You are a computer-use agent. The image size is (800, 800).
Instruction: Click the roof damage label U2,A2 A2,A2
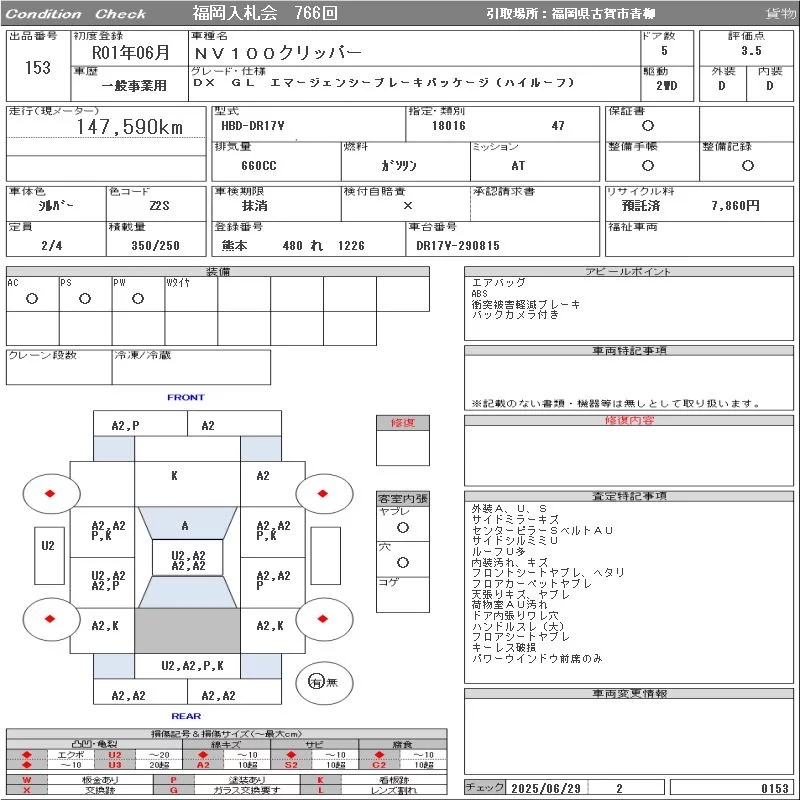pyautogui.click(x=188, y=560)
